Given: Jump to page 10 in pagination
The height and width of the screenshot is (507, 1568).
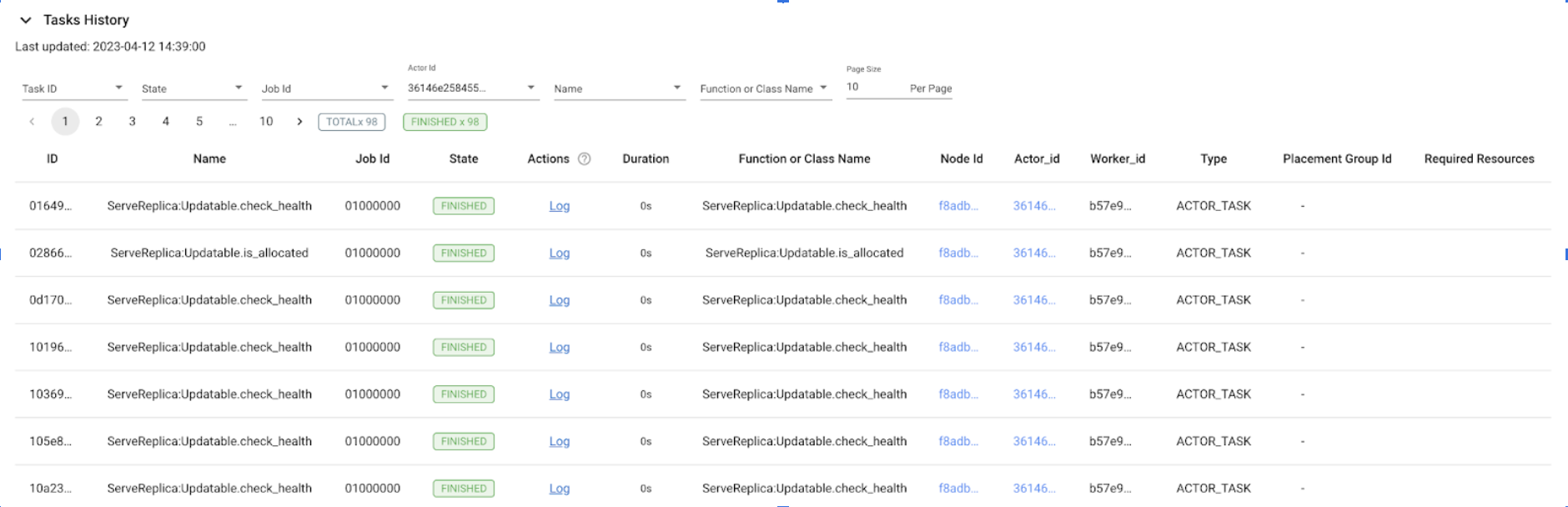Looking at the screenshot, I should [x=266, y=122].
